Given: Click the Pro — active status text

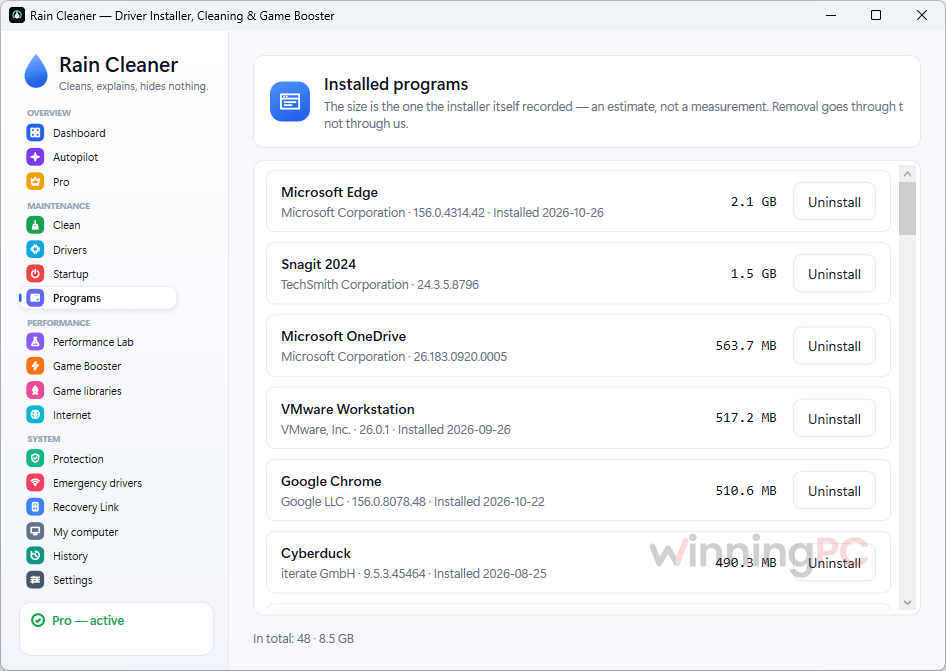Looking at the screenshot, I should click(88, 620).
